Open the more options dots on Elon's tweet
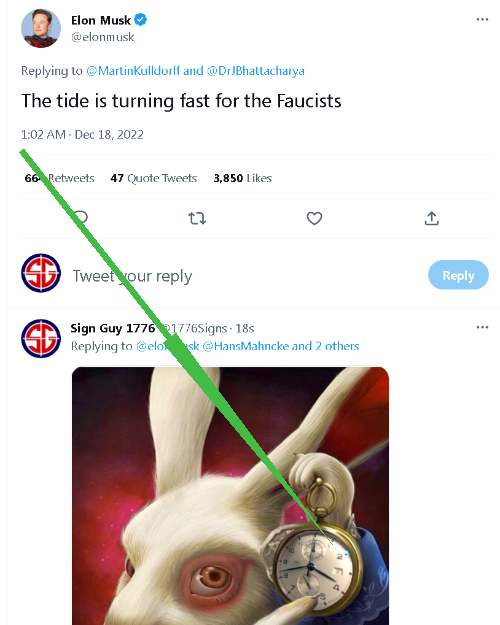 [482, 20]
